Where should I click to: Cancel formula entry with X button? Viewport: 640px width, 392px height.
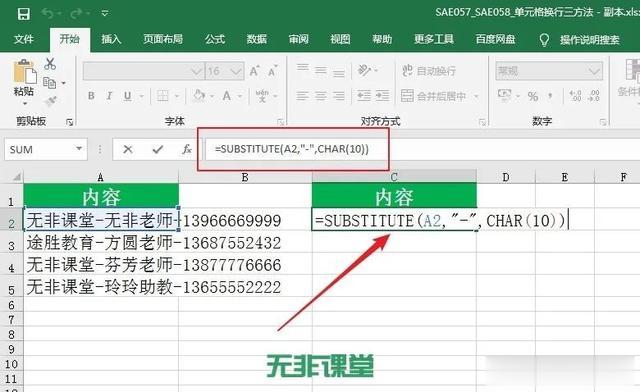[128, 149]
